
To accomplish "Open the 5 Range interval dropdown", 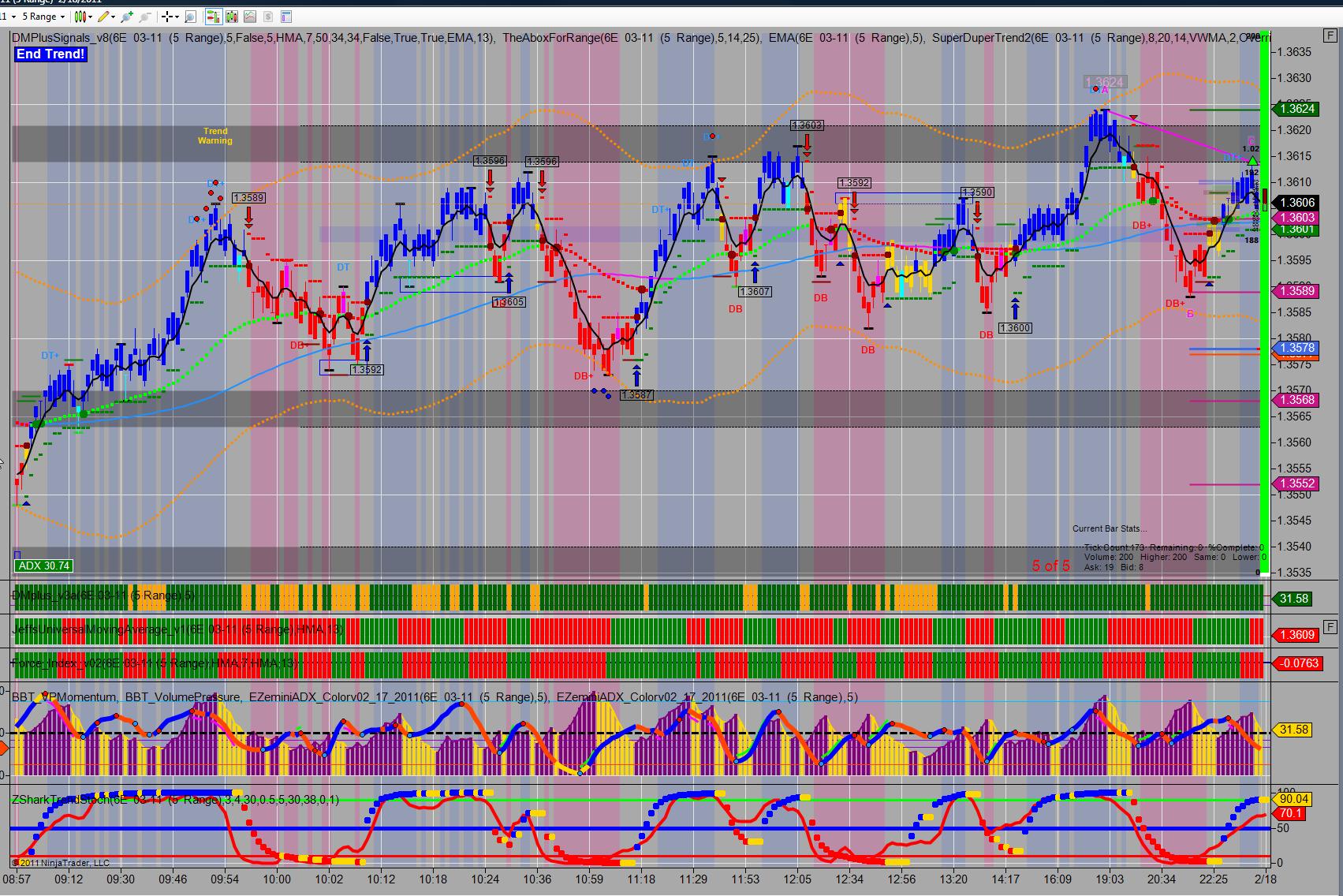I will [43, 17].
